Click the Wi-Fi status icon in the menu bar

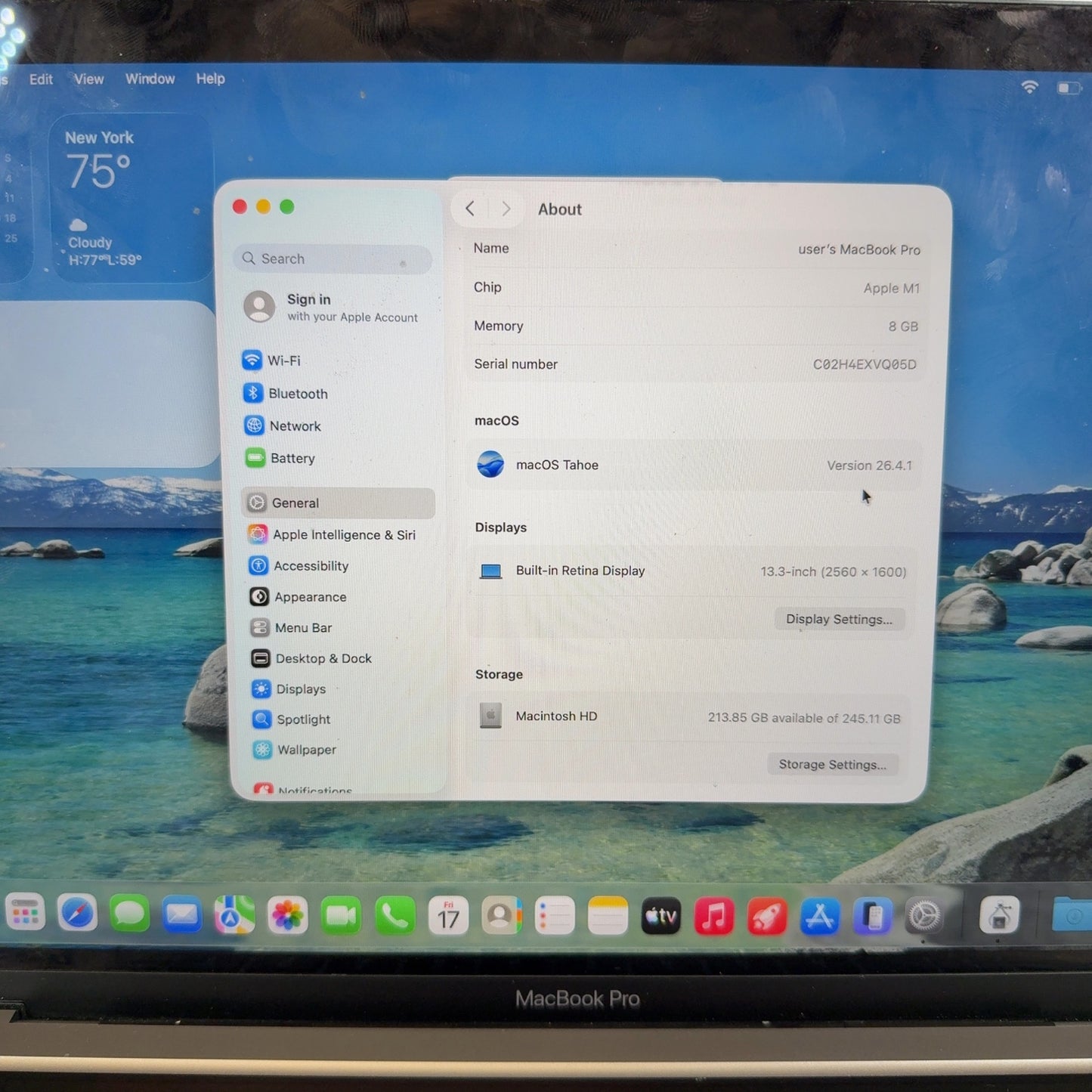click(1029, 87)
